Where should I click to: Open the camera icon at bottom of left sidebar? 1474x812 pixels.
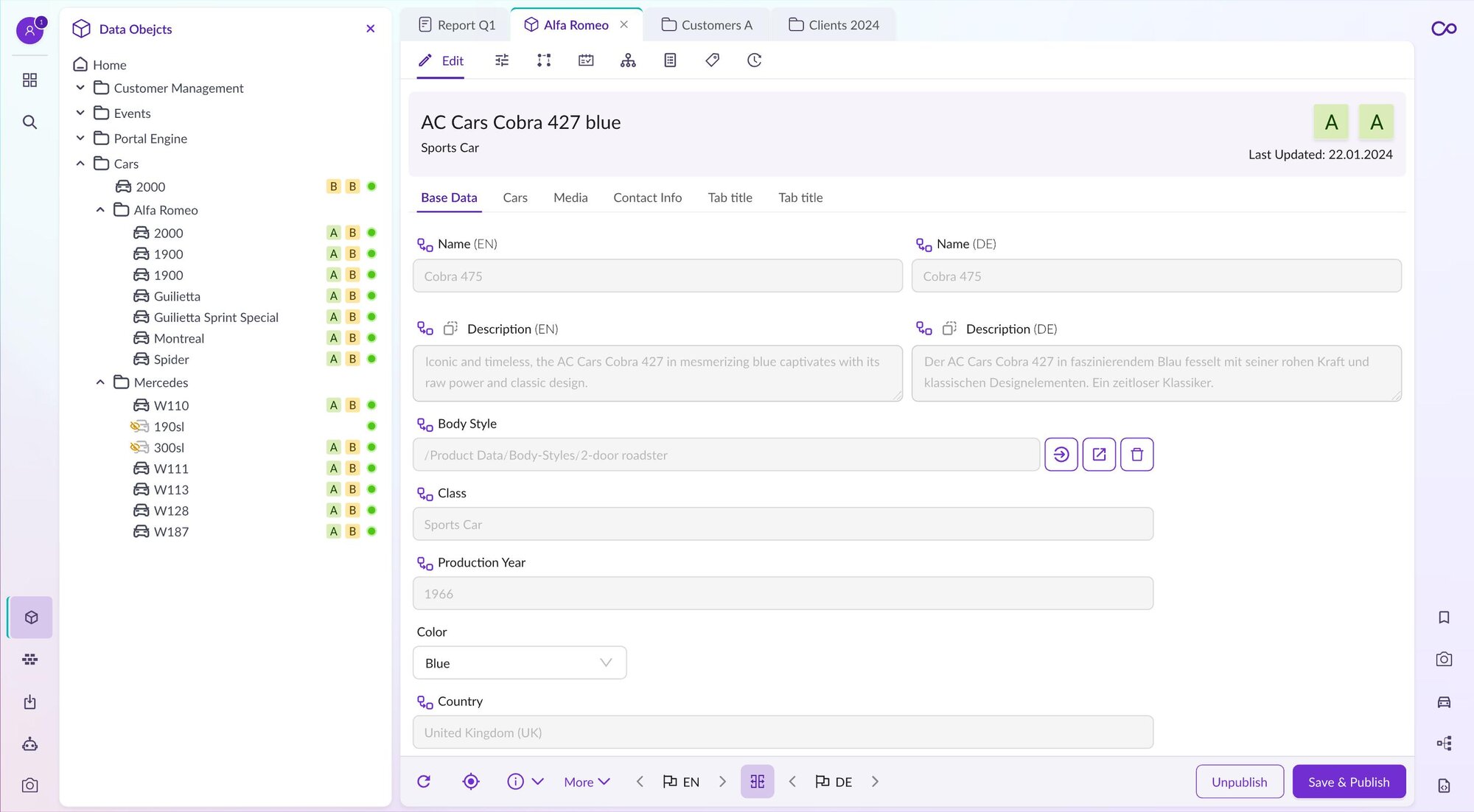point(29,785)
